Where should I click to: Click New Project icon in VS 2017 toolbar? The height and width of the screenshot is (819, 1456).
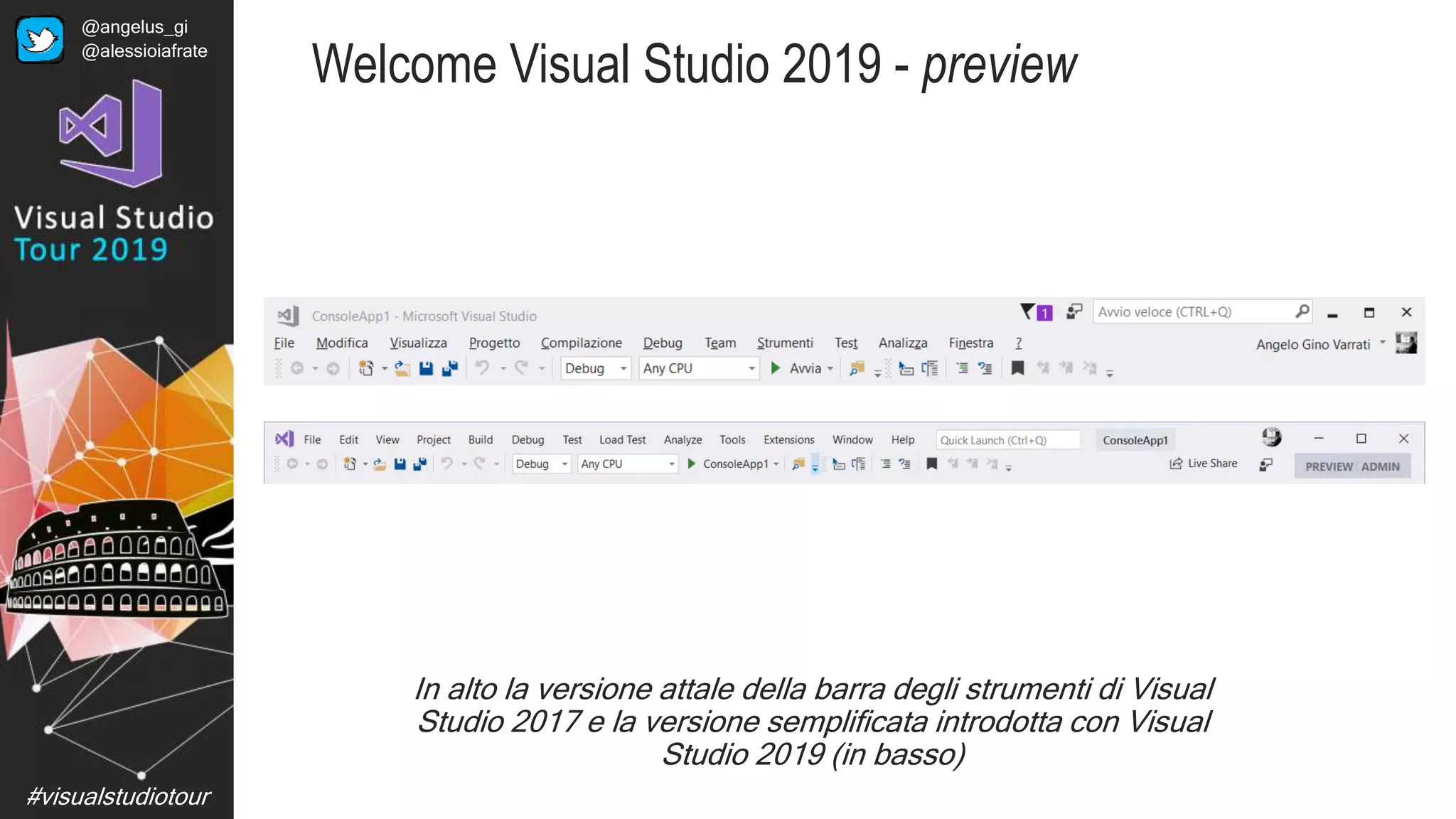365,368
